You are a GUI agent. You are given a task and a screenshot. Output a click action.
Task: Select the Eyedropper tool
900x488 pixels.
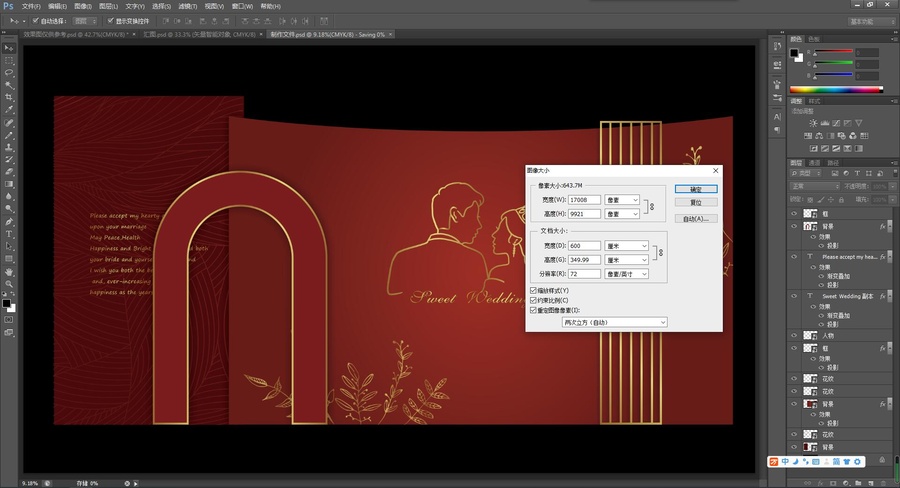coord(9,110)
